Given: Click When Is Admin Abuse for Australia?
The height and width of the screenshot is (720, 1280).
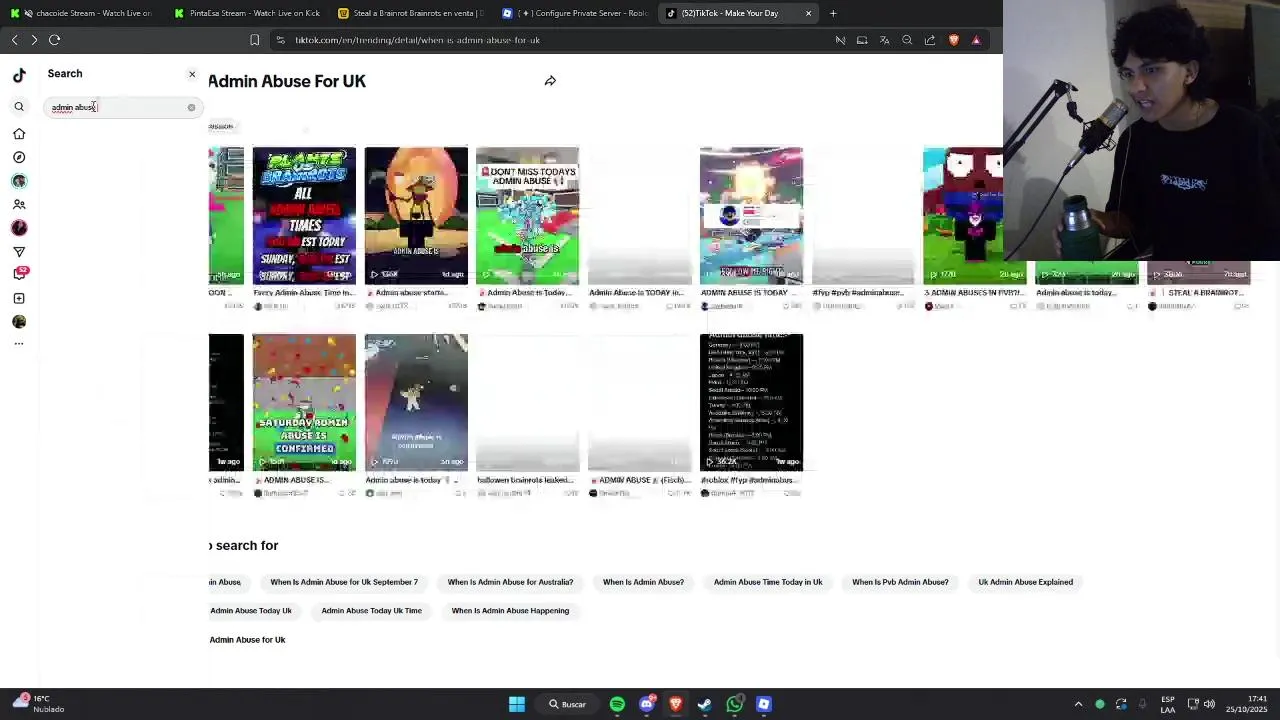Looking at the screenshot, I should [x=510, y=582].
